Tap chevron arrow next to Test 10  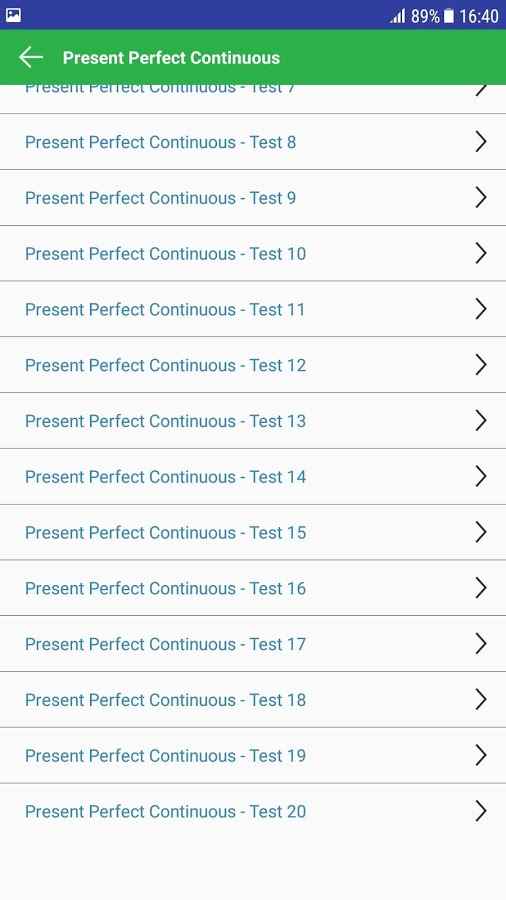pos(481,253)
